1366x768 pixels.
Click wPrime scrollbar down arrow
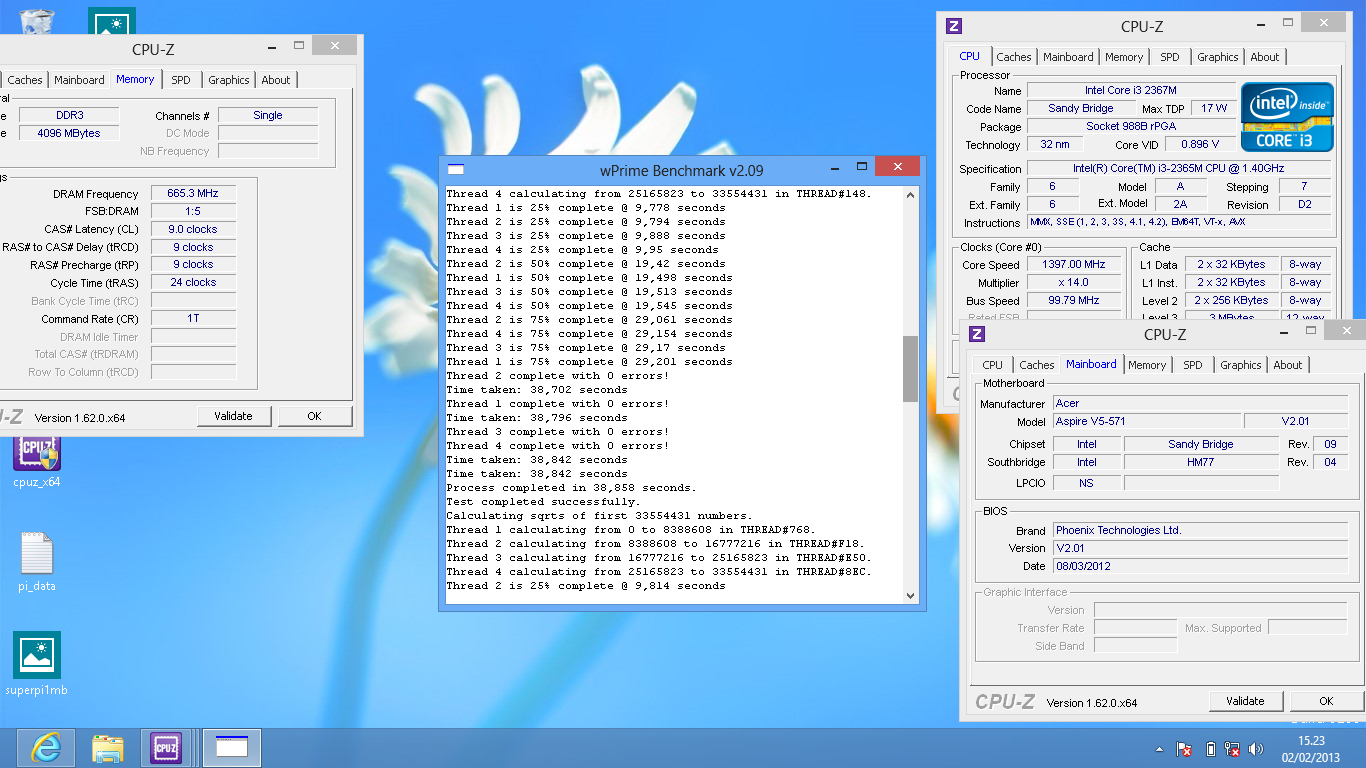(910, 595)
